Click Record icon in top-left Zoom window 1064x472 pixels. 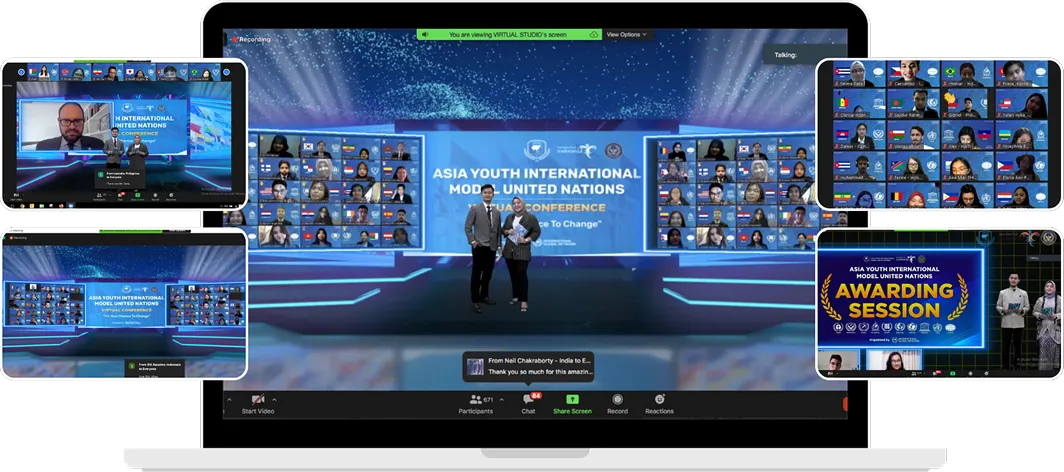coord(155,195)
